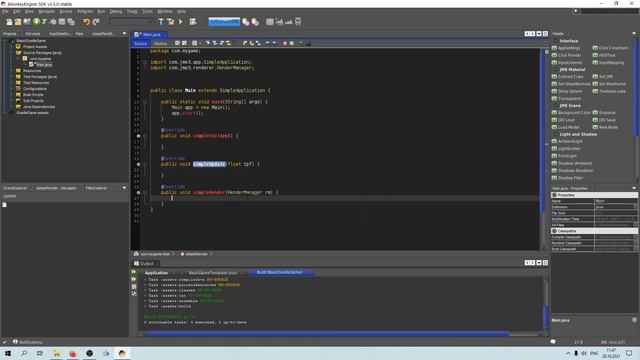Click the Build Project hammer icon

[x=161, y=22]
